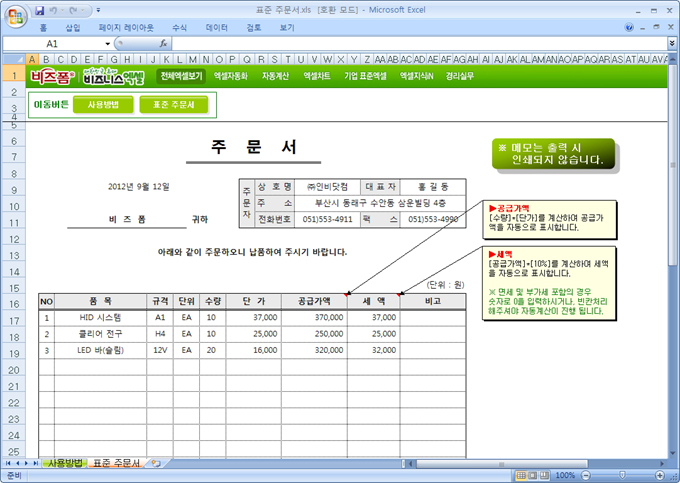The height and width of the screenshot is (483, 680).
Task: Open the 페이지 레이아웃 ribbon tab
Action: pyautogui.click(x=126, y=28)
